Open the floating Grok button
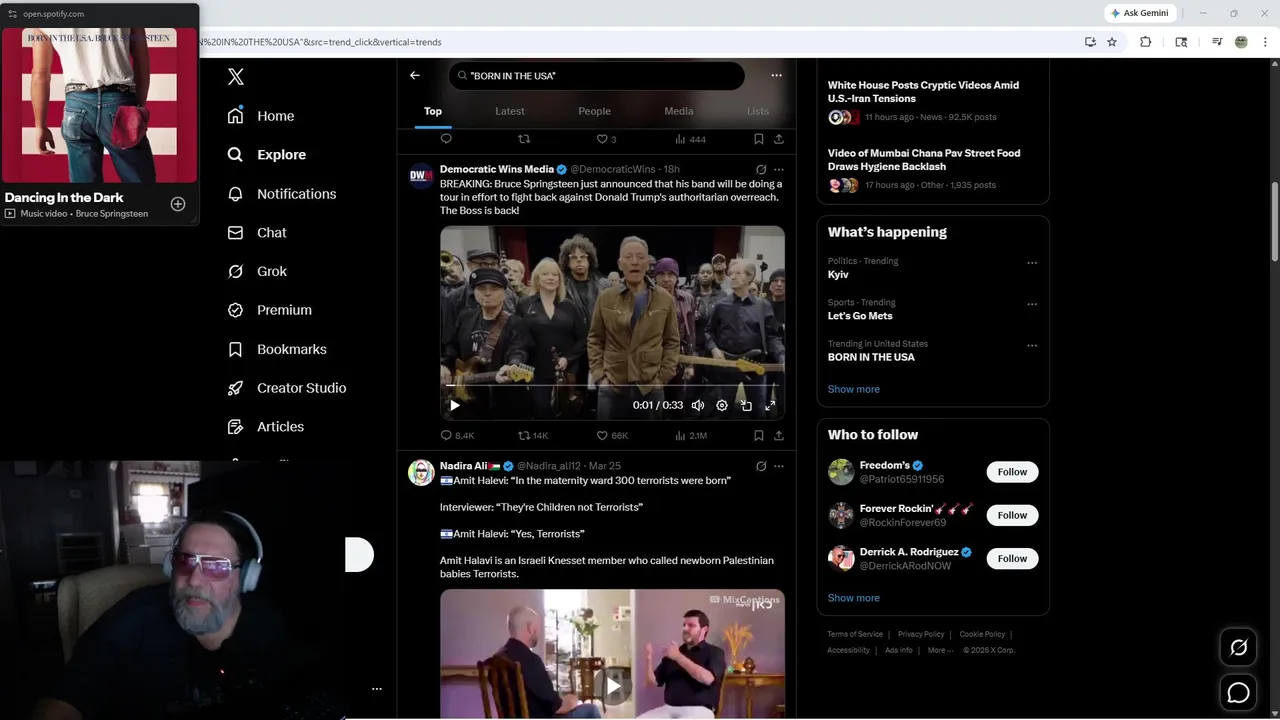The width and height of the screenshot is (1280, 720). (1238, 648)
